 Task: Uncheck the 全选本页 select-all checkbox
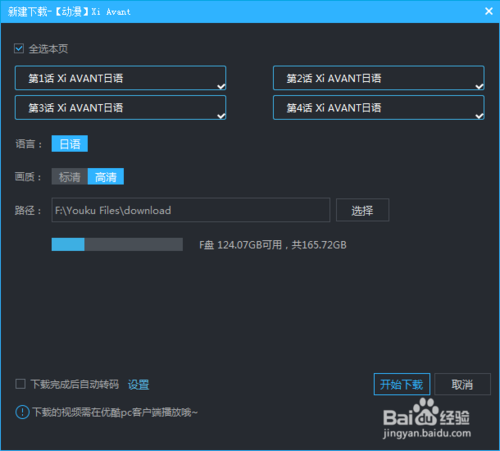(19, 49)
